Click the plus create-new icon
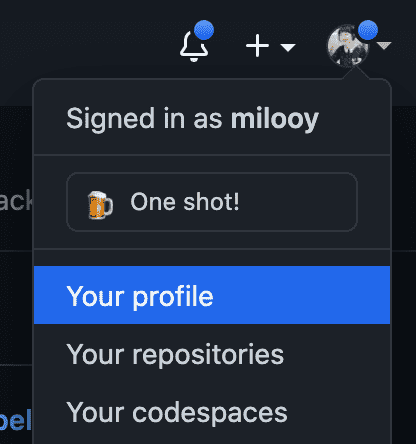Image resolution: width=416 pixels, height=444 pixels. click(257, 46)
